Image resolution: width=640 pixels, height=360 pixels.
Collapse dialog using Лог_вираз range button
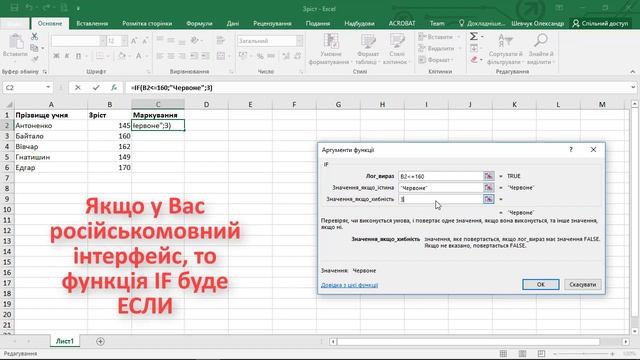coord(489,176)
